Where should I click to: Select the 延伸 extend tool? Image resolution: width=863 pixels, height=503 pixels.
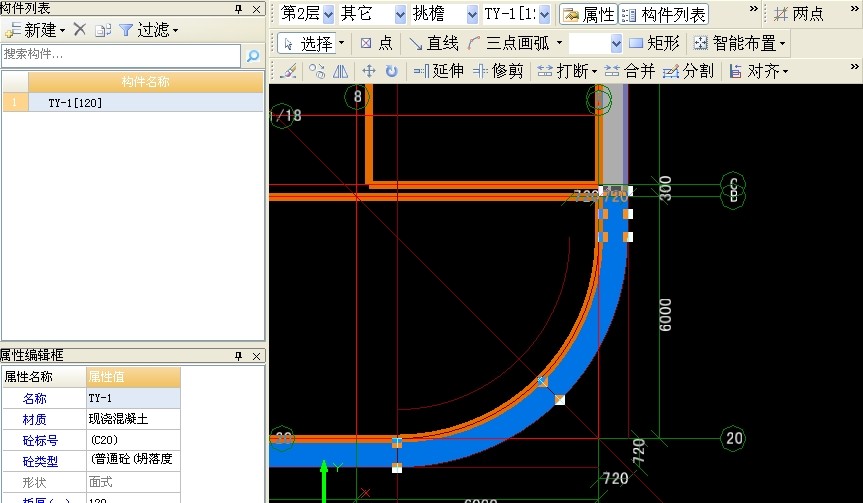click(439, 71)
